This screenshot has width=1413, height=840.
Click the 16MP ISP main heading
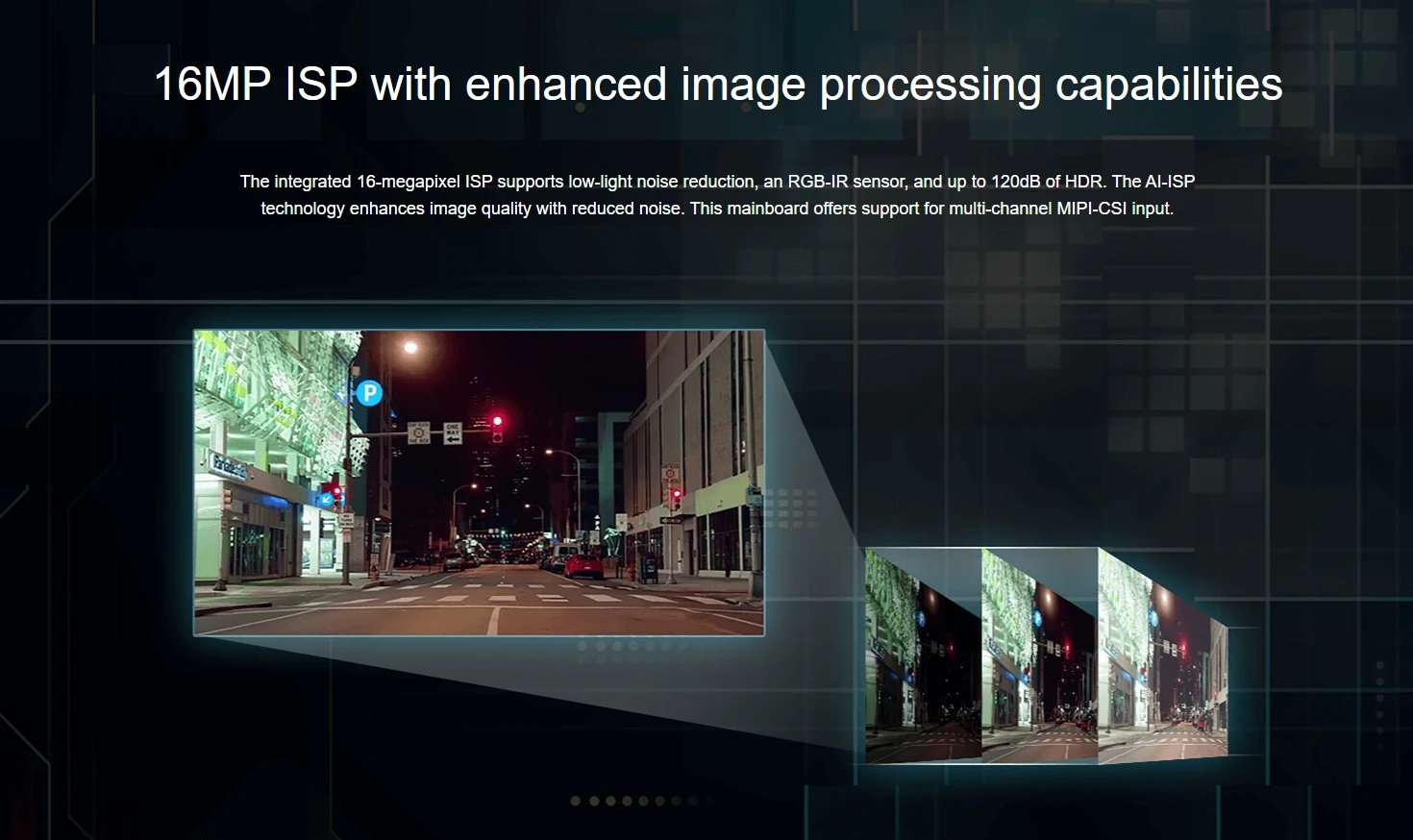pyautogui.click(x=717, y=85)
